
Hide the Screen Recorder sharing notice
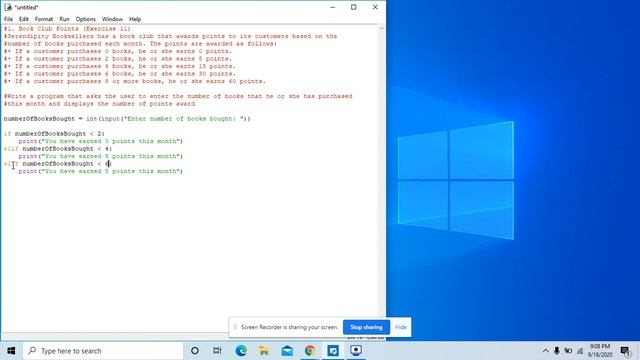coord(400,327)
